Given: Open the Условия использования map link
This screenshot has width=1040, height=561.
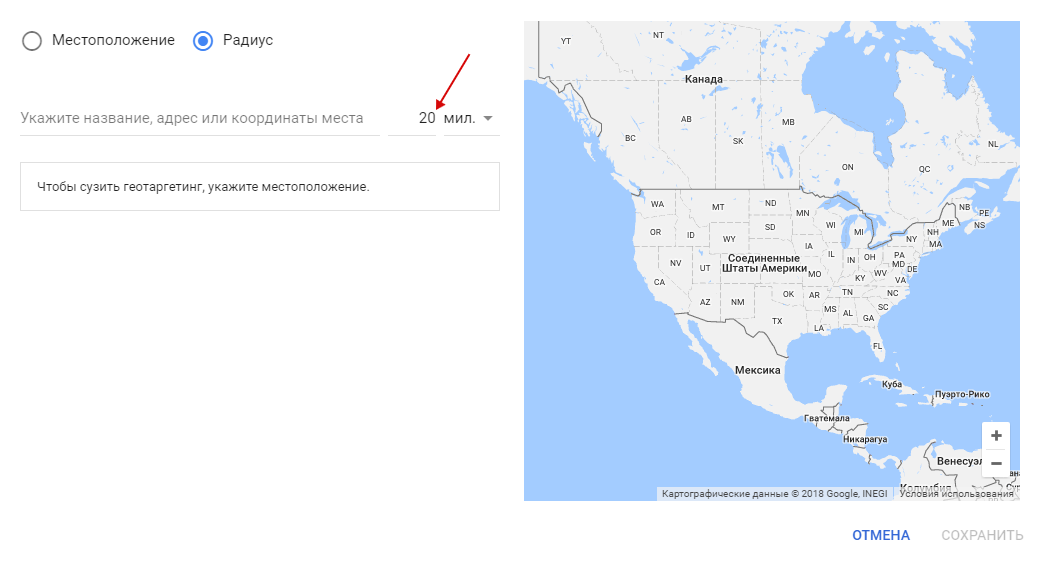Looking at the screenshot, I should click(x=956, y=493).
